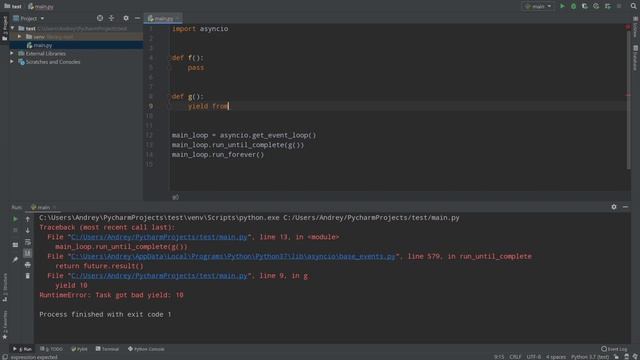Toggle the read-only lock icon in status bar
Viewport: 640px width, 360px height.
point(616,357)
